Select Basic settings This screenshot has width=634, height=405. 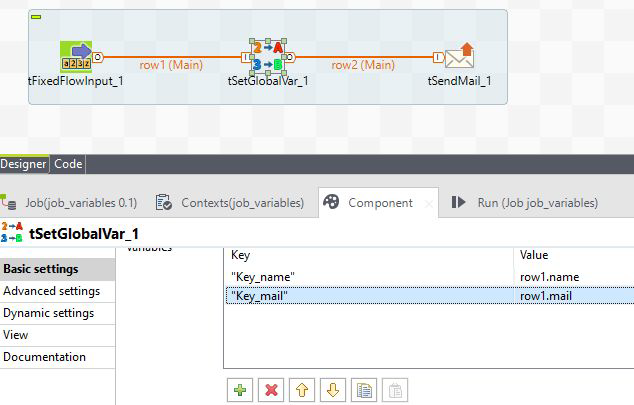57,269
